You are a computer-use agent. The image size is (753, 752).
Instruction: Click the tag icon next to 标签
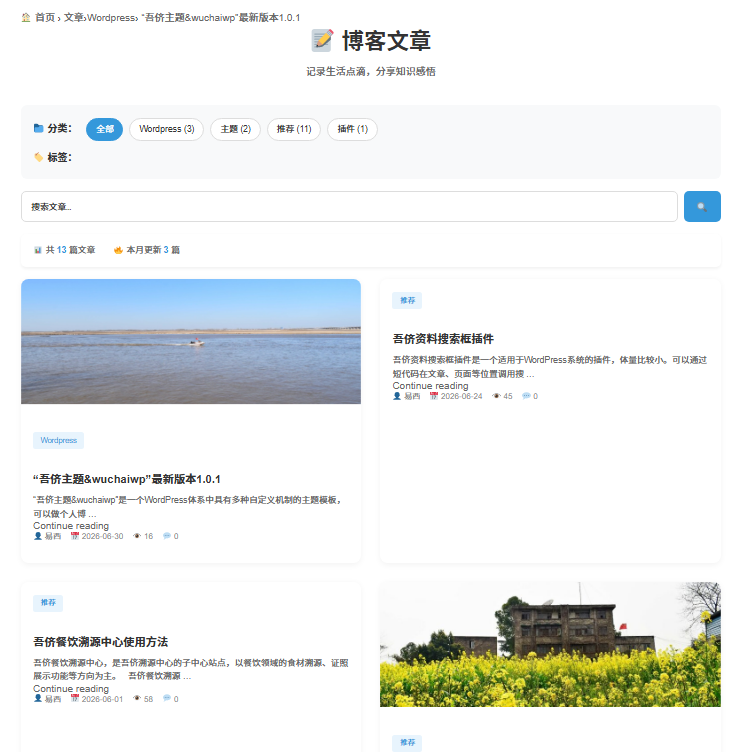38,157
